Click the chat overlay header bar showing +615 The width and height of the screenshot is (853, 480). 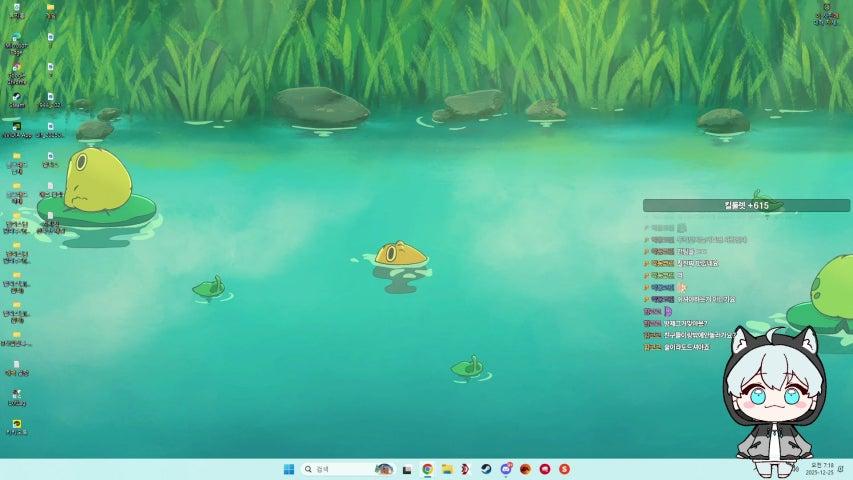(x=746, y=205)
